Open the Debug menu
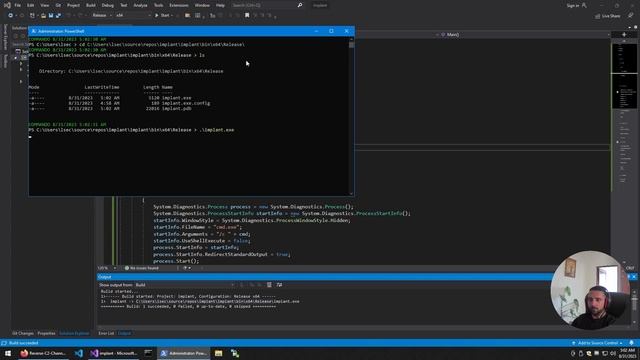 108,5
